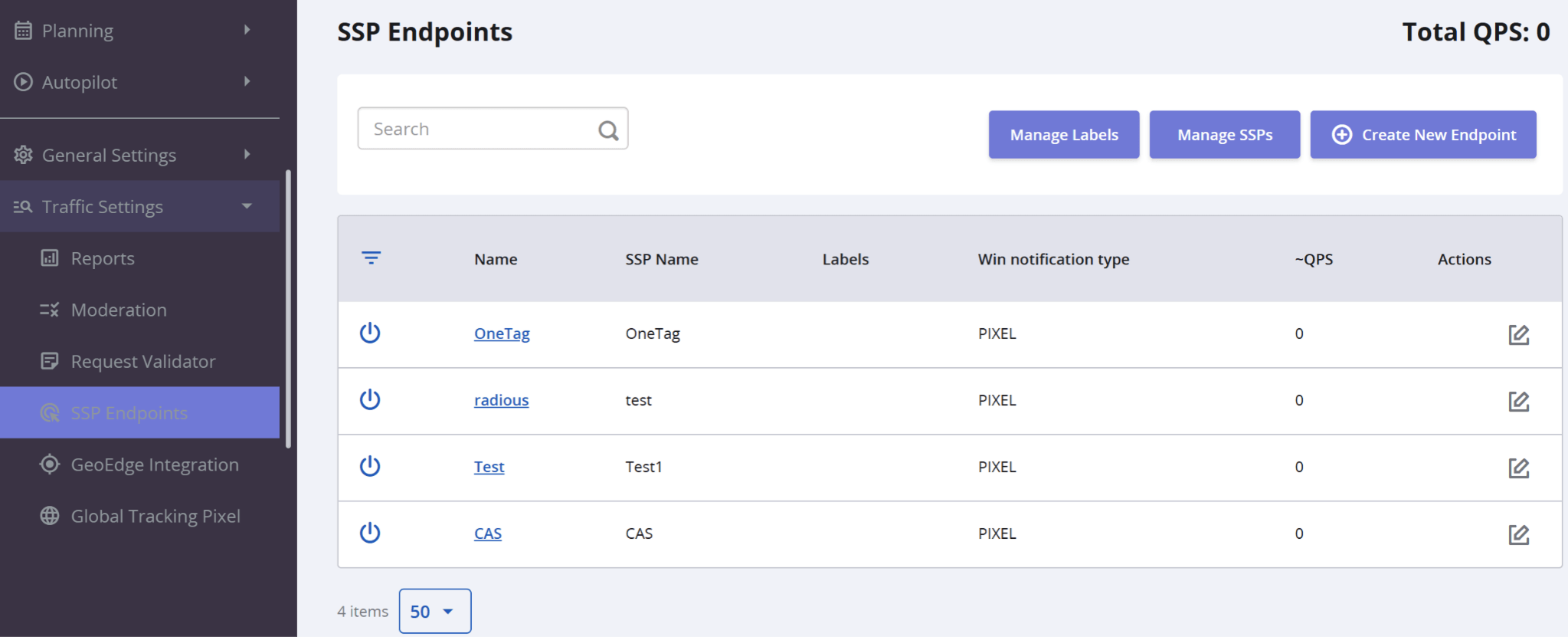
Task: Open the Test endpoint link
Action: coord(489,467)
